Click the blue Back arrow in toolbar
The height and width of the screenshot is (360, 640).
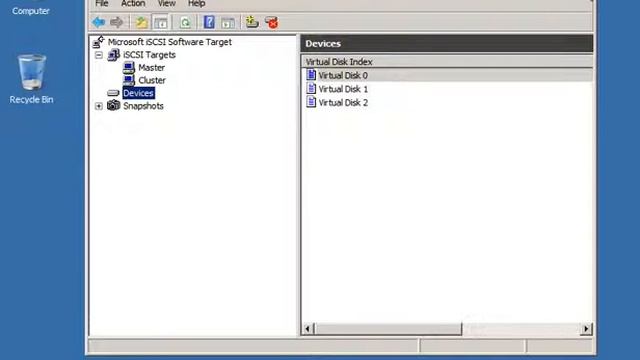coord(99,22)
